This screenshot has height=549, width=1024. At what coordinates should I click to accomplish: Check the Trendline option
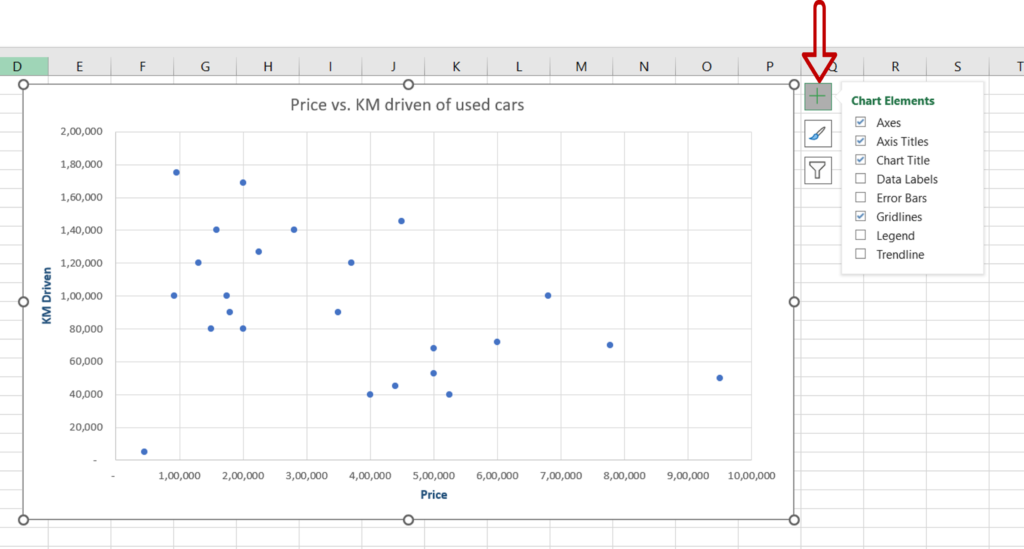[860, 254]
